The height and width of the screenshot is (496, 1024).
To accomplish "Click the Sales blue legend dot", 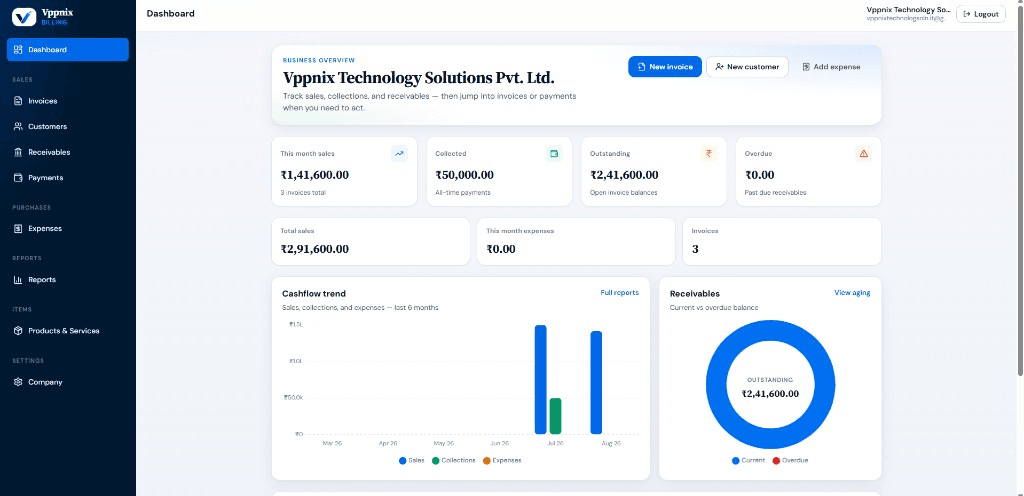I will pyautogui.click(x=402, y=461).
